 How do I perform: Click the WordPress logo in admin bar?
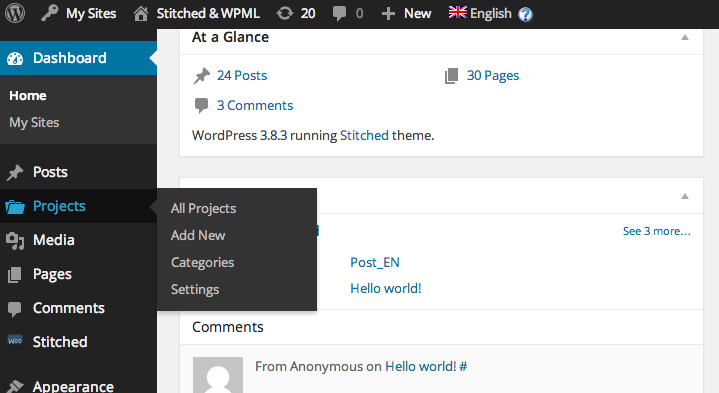coord(15,13)
